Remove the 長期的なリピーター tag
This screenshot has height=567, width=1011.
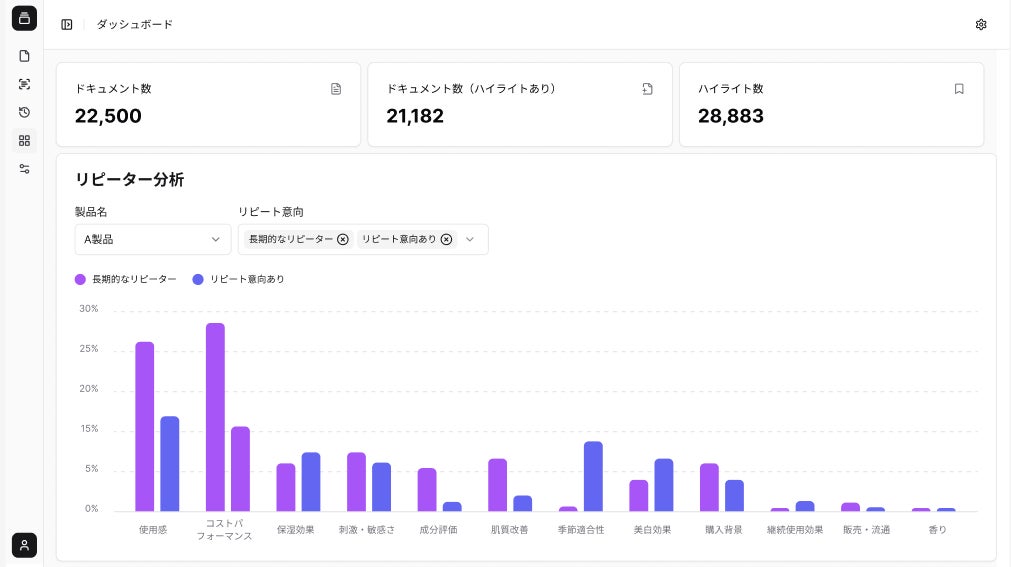(x=343, y=239)
